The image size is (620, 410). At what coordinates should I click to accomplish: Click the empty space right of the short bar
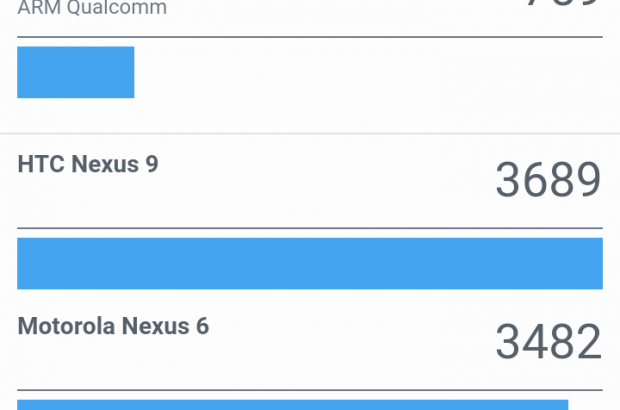[x=370, y=72]
